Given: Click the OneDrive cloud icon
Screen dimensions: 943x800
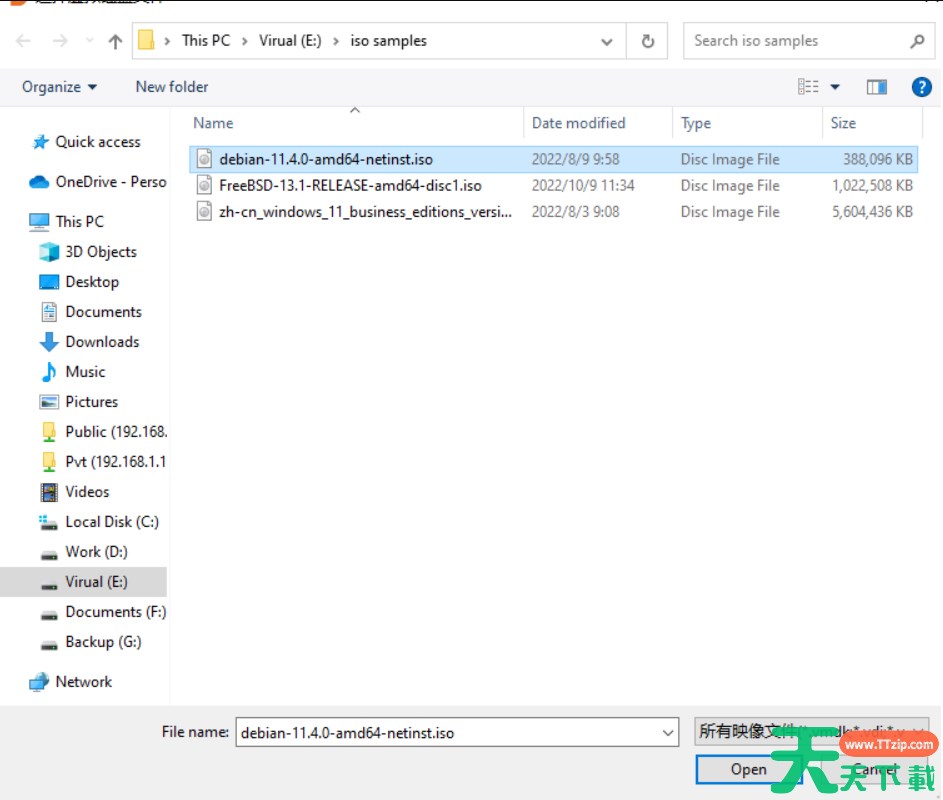Looking at the screenshot, I should [x=39, y=182].
